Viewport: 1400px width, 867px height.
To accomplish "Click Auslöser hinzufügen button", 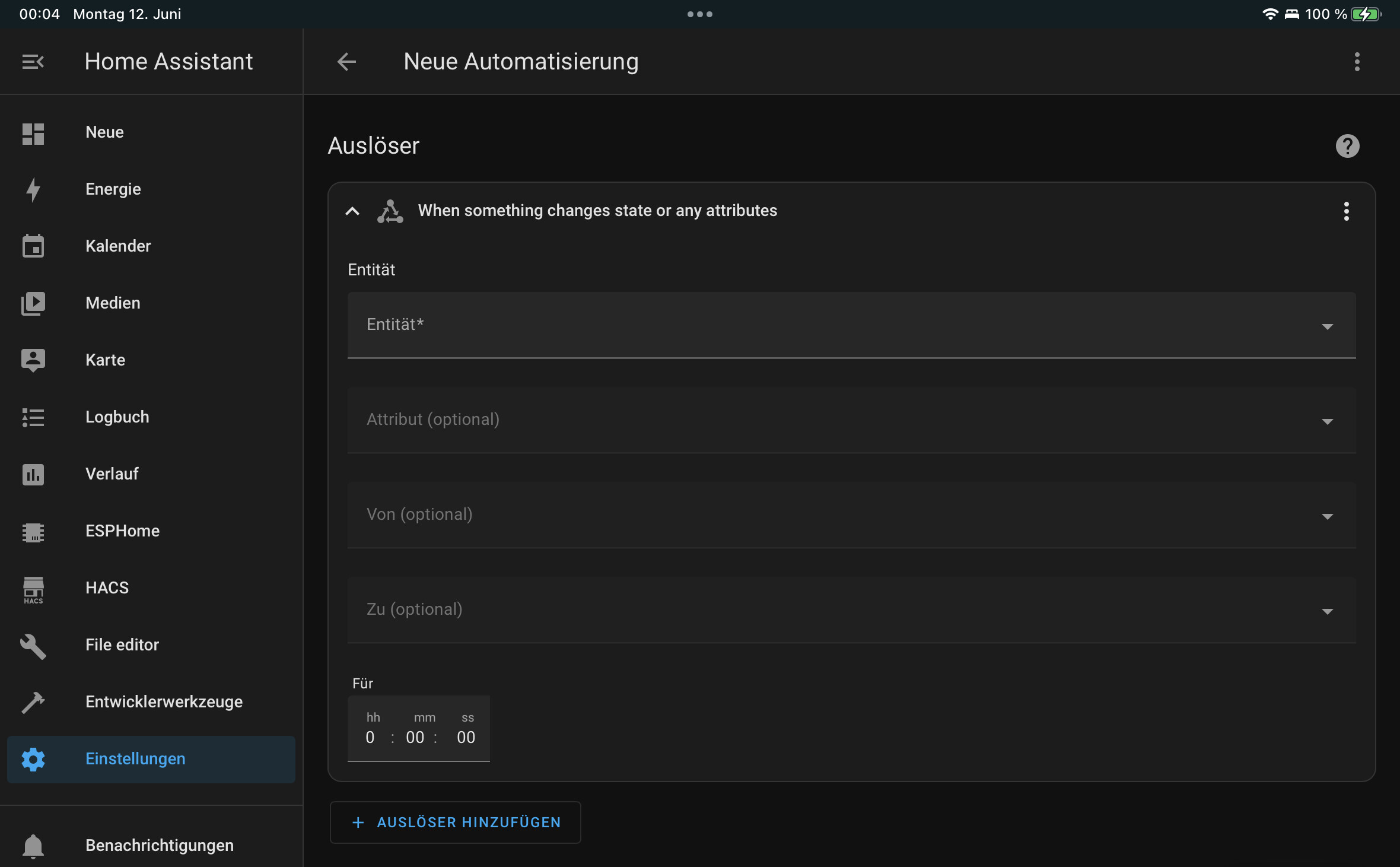I will [455, 822].
